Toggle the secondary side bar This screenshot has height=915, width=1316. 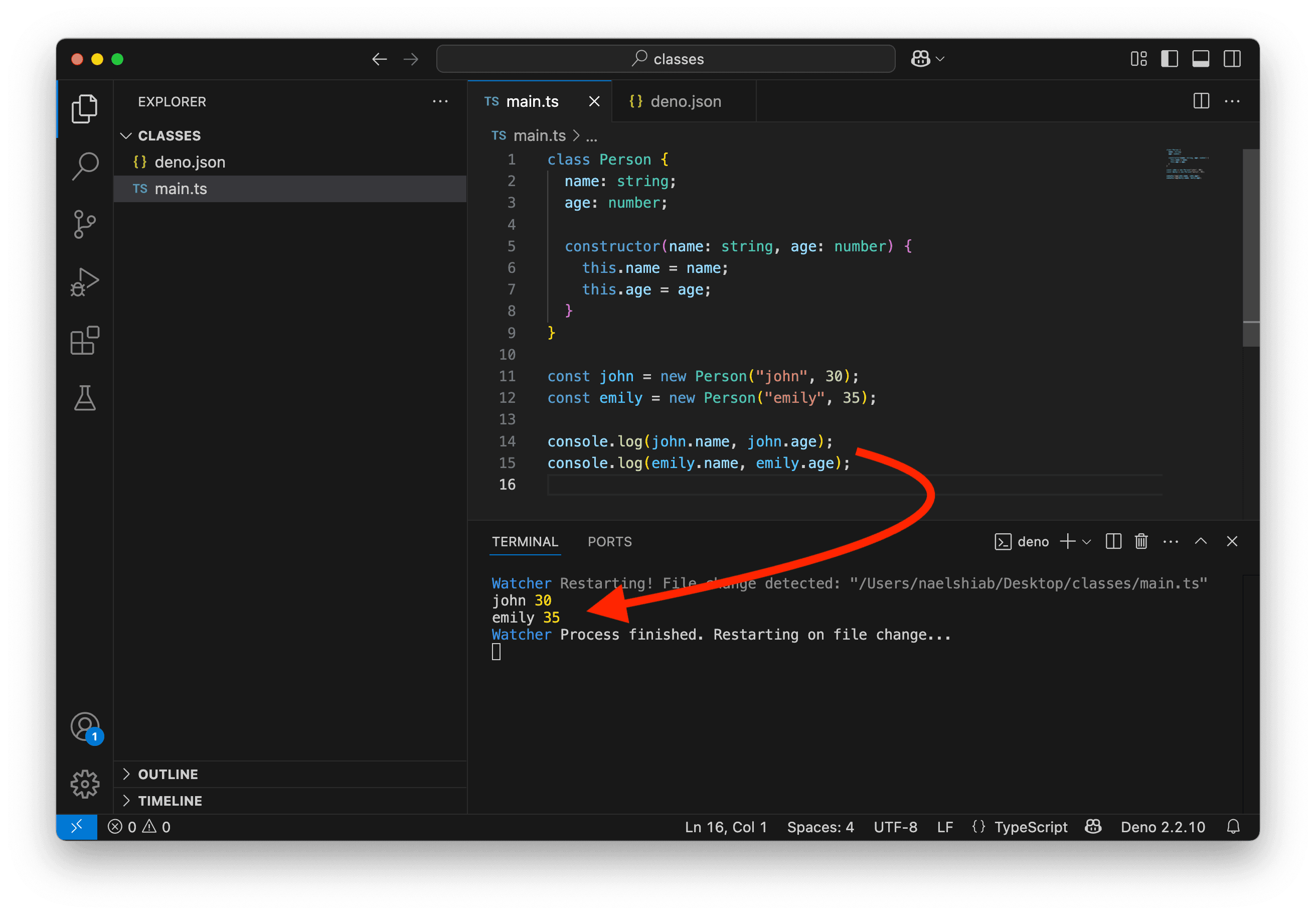click(x=1232, y=59)
